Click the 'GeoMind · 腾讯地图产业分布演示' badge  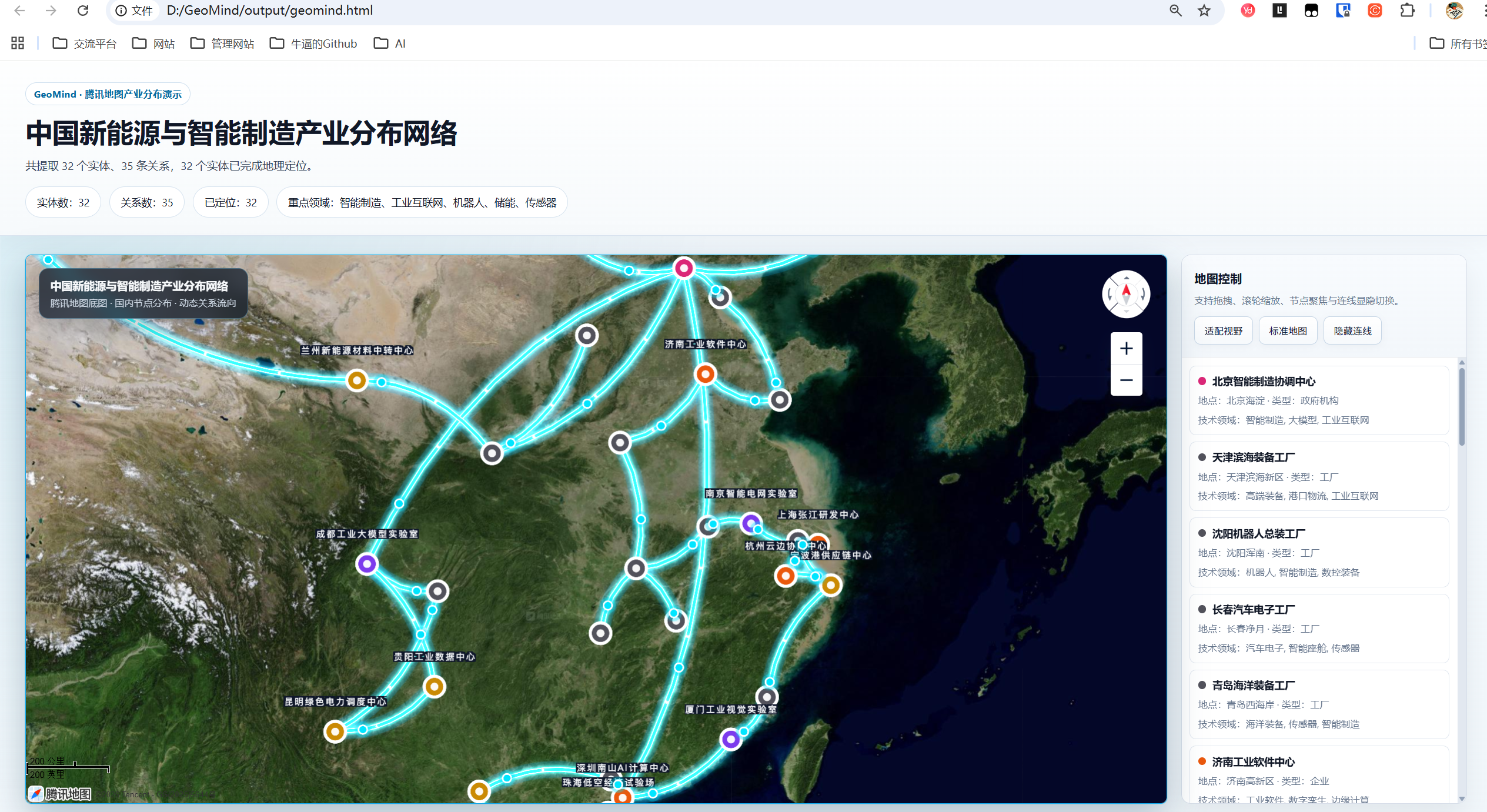108,94
